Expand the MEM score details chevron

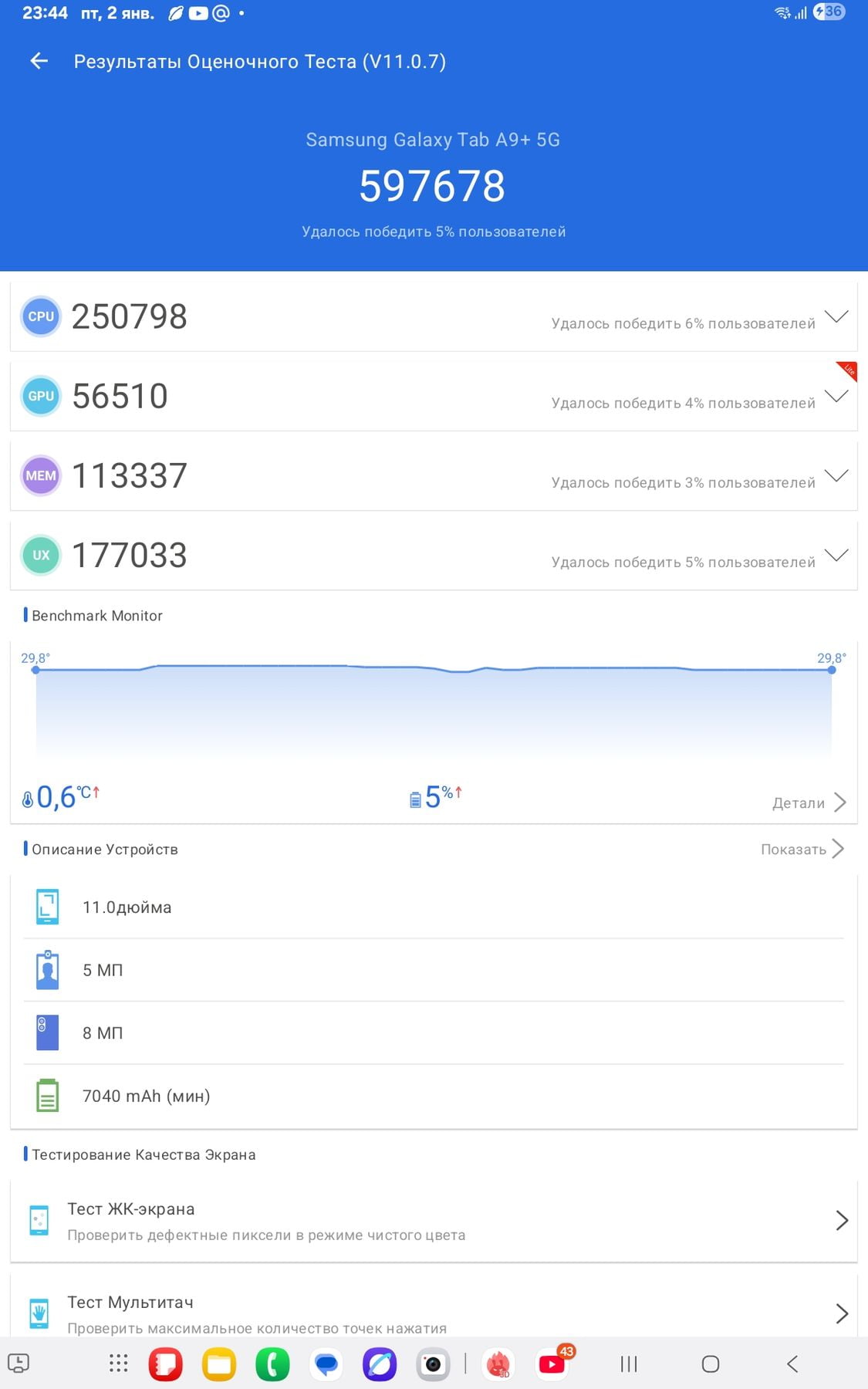click(x=836, y=475)
